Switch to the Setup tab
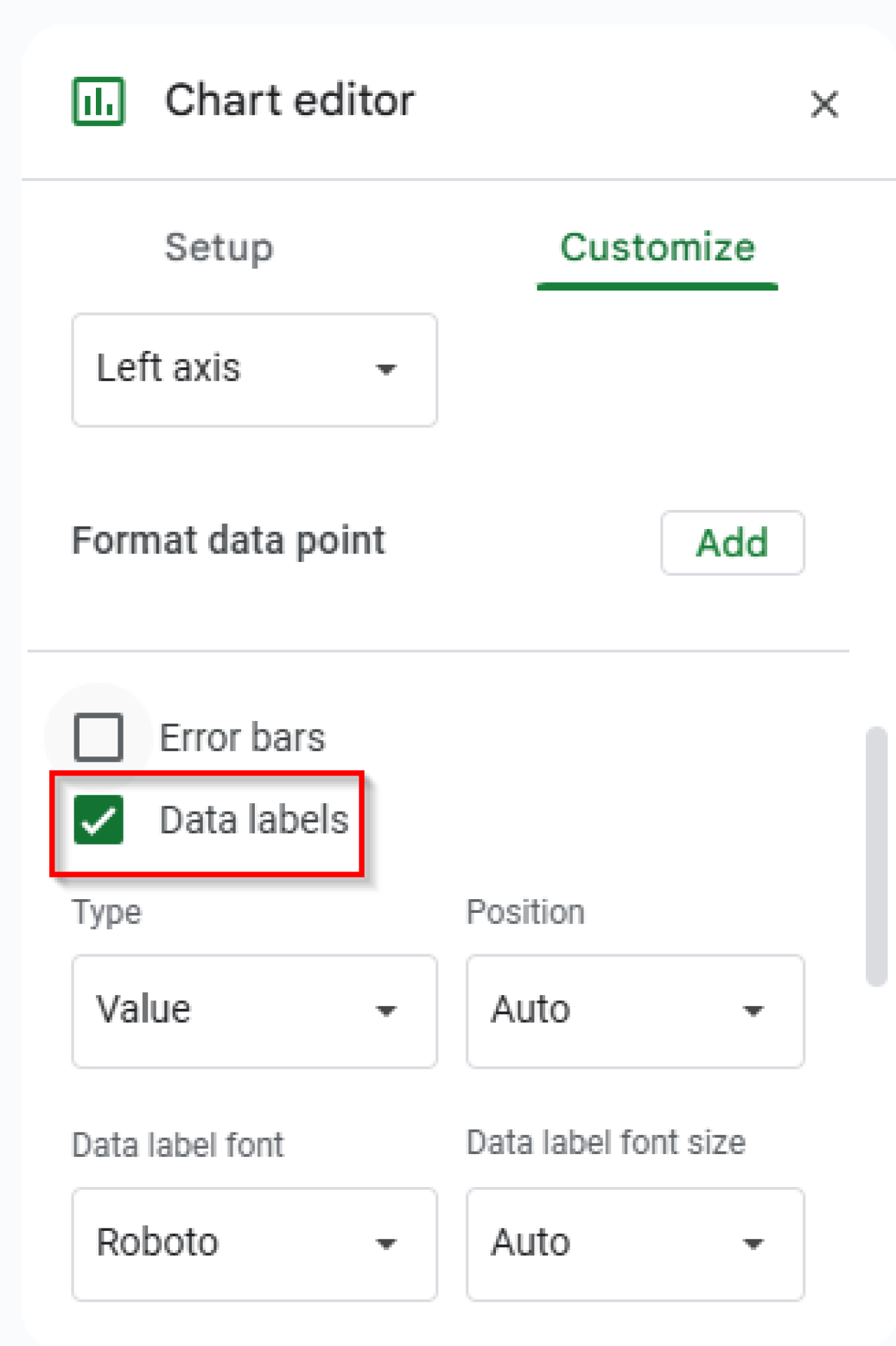The width and height of the screenshot is (896, 1346). pyautogui.click(x=219, y=248)
